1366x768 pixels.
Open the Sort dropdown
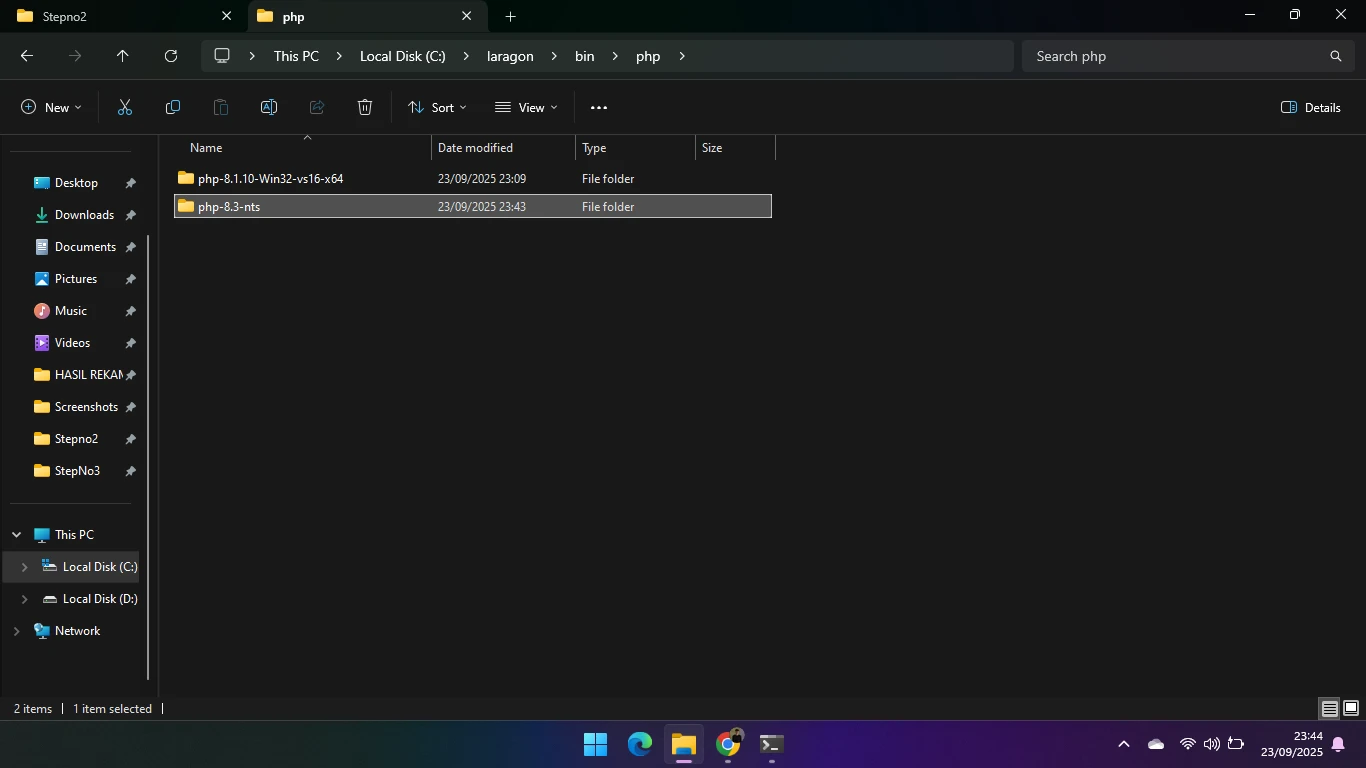[x=437, y=108]
